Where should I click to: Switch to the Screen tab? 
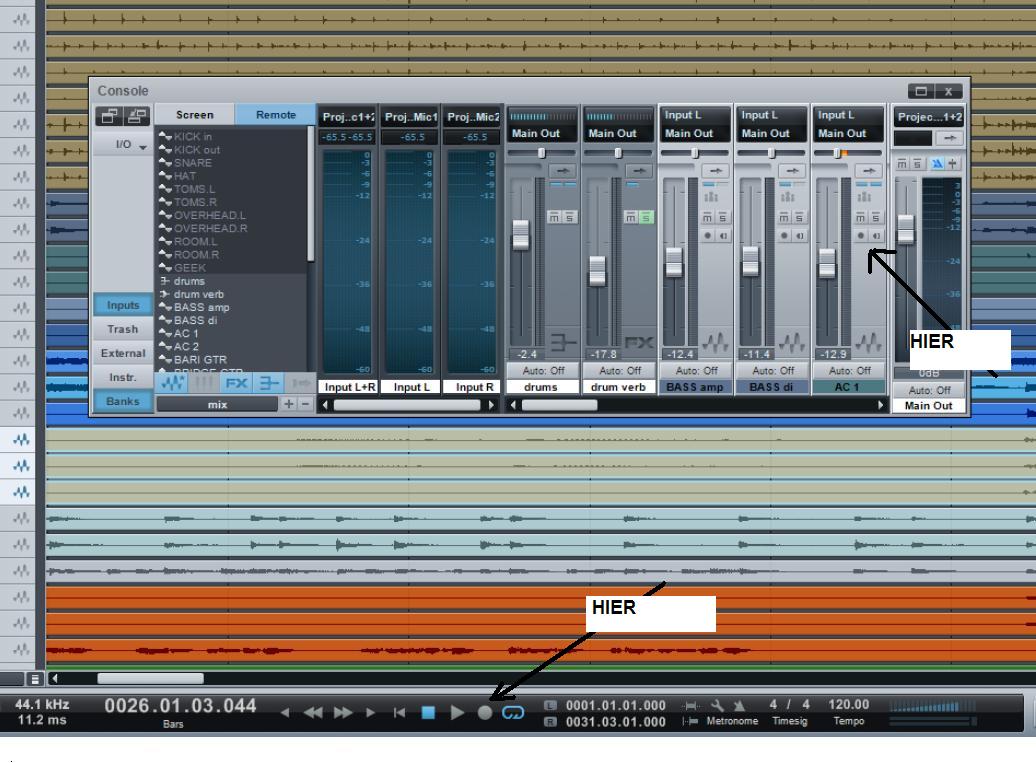point(195,115)
